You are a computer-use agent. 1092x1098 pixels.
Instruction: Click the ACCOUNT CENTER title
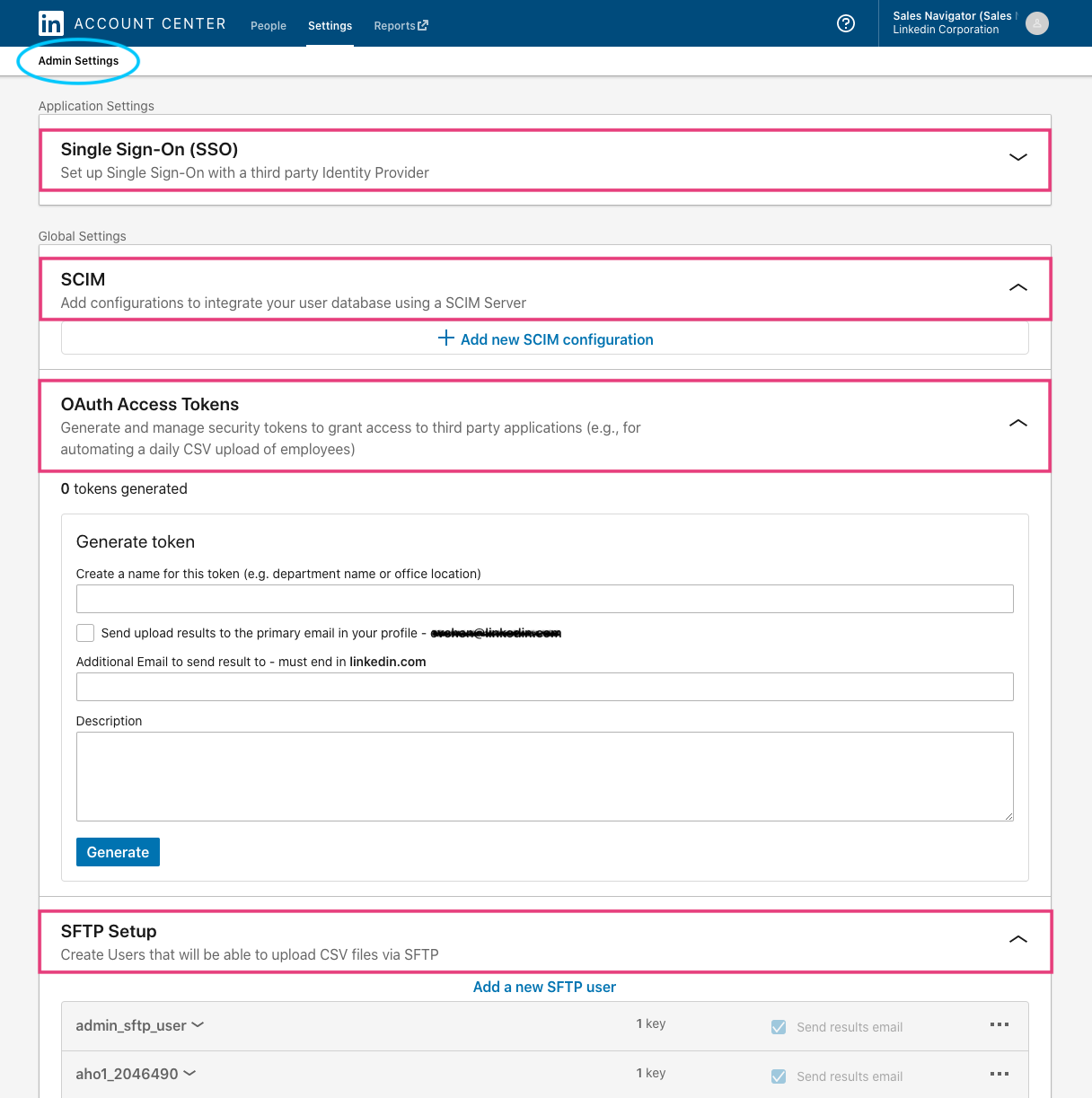pyautogui.click(x=150, y=23)
